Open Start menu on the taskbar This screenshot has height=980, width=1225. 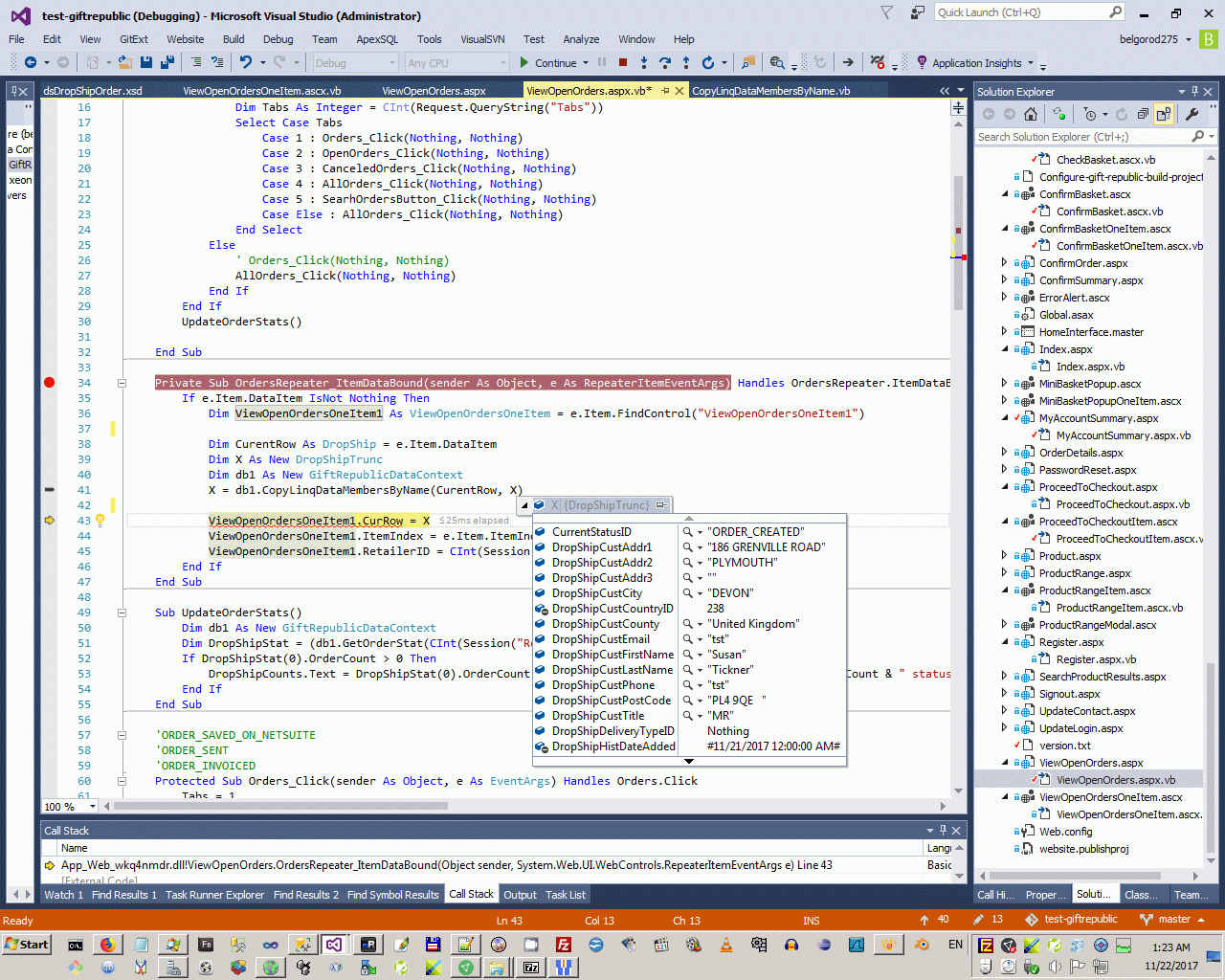click(x=27, y=945)
